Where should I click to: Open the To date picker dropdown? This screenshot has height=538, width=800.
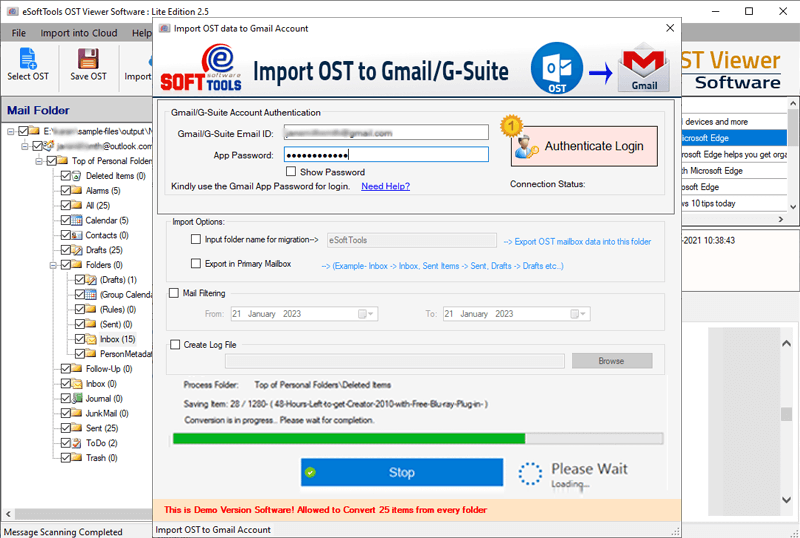[x=578, y=313]
